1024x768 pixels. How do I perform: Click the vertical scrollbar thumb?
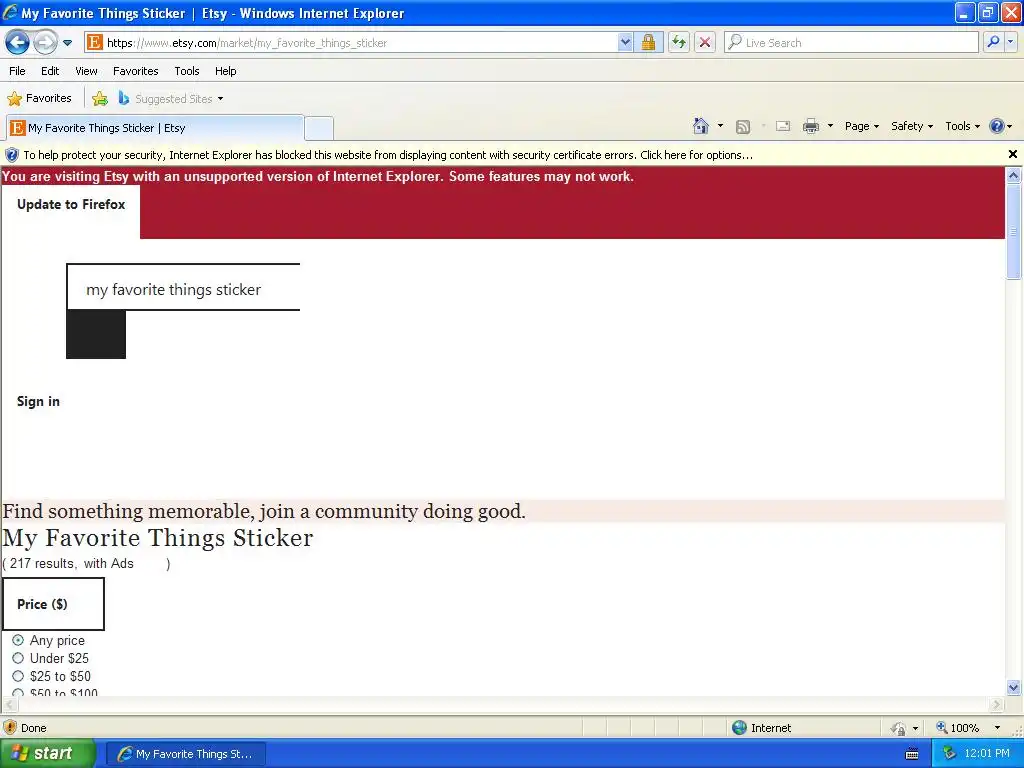[x=1014, y=231]
